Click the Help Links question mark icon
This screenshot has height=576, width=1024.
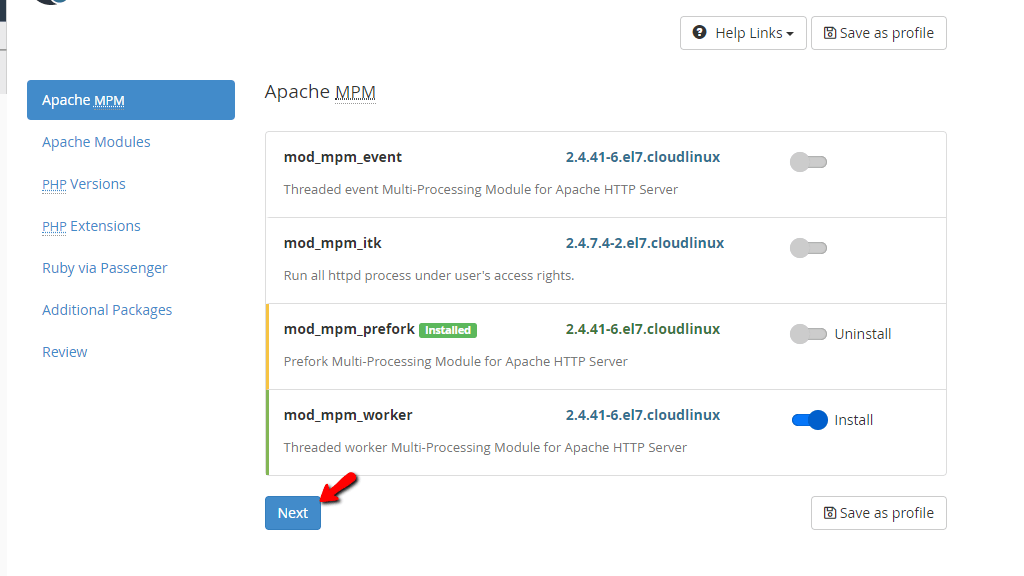tap(699, 32)
